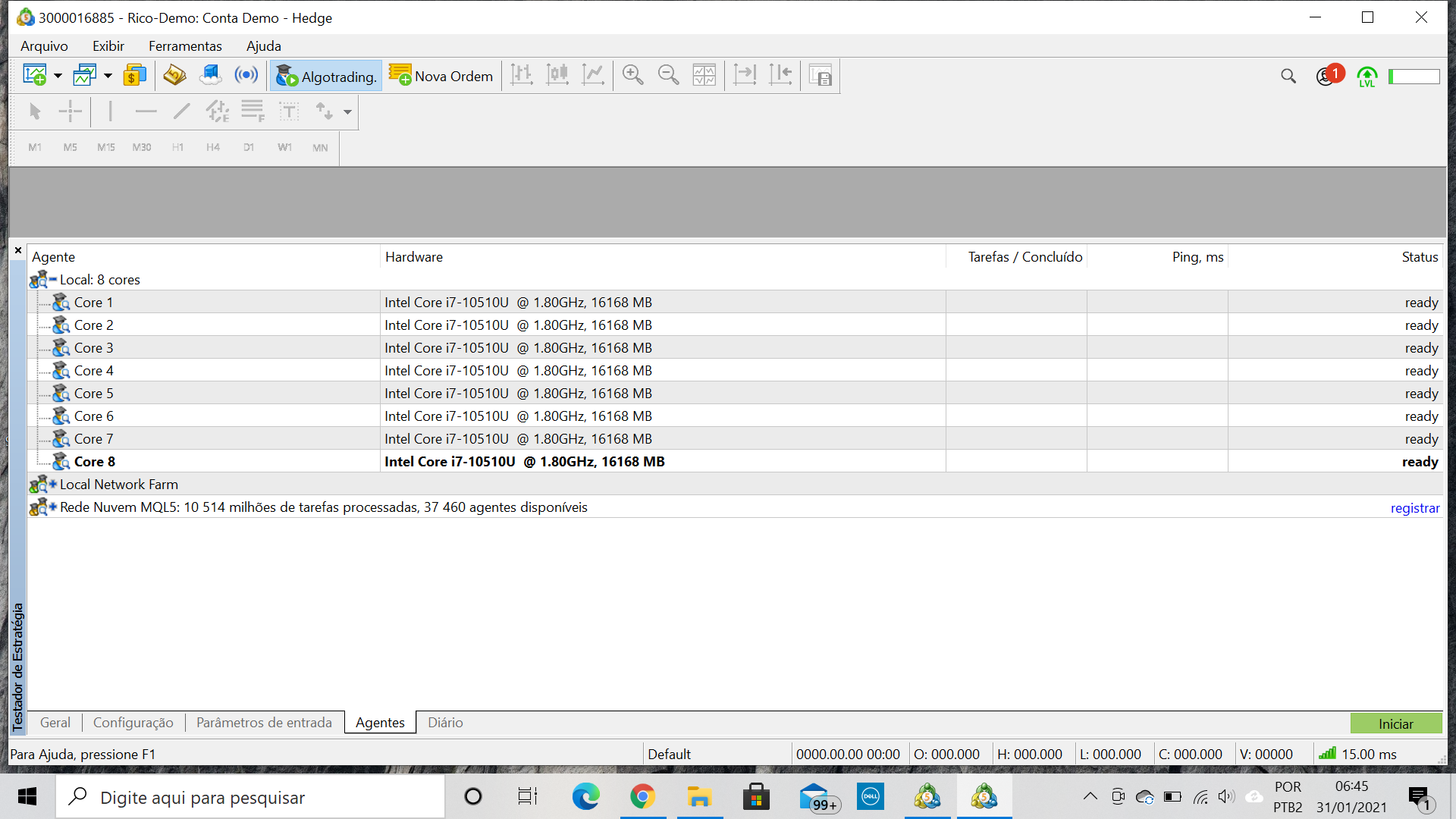Click the Nova Ordem button
The width and height of the screenshot is (1456, 819).
[x=441, y=76]
